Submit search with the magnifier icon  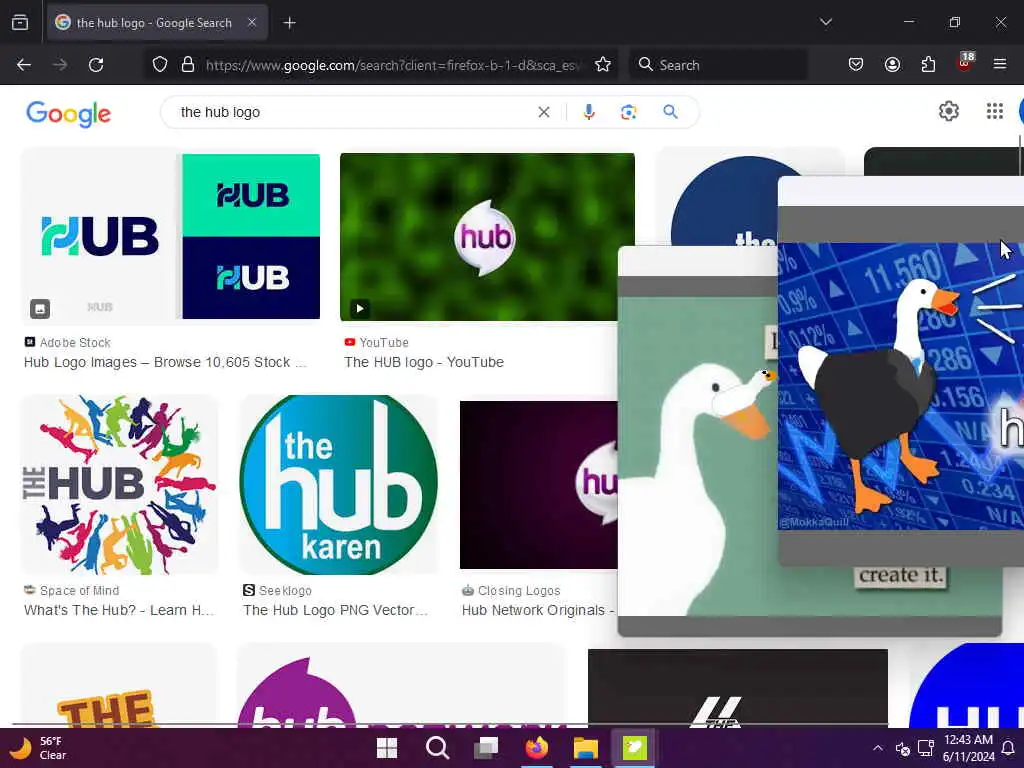tap(670, 112)
